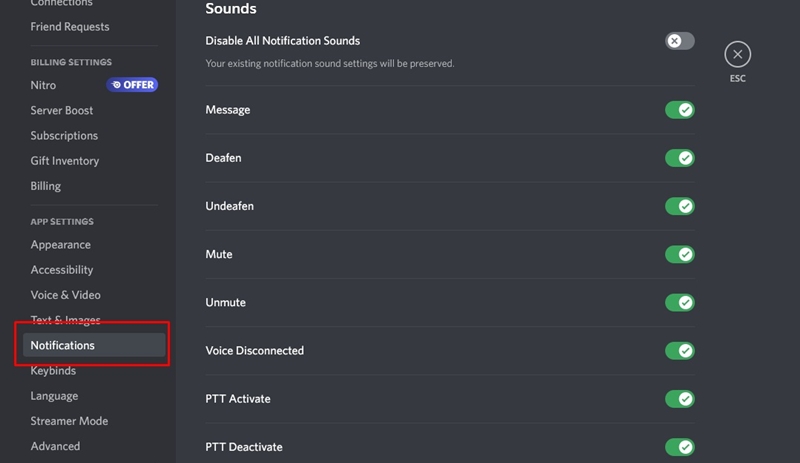Image resolution: width=800 pixels, height=463 pixels.
Task: Toggle the Mute notification sound
Action: pos(680,254)
